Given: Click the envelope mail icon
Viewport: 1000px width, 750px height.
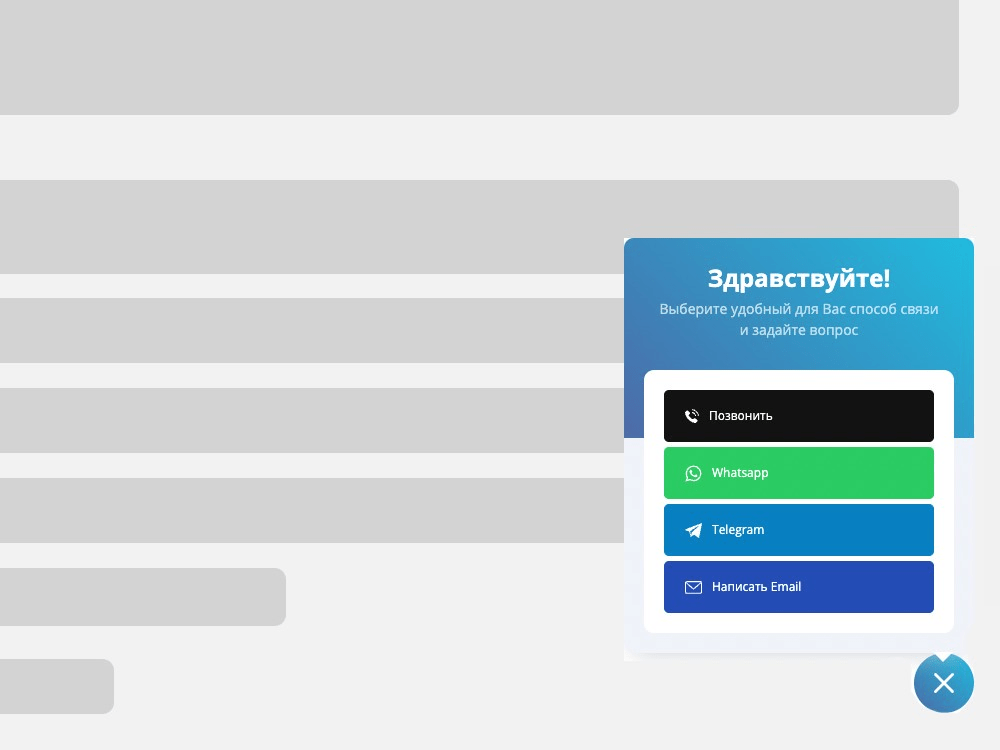Looking at the screenshot, I should (693, 587).
